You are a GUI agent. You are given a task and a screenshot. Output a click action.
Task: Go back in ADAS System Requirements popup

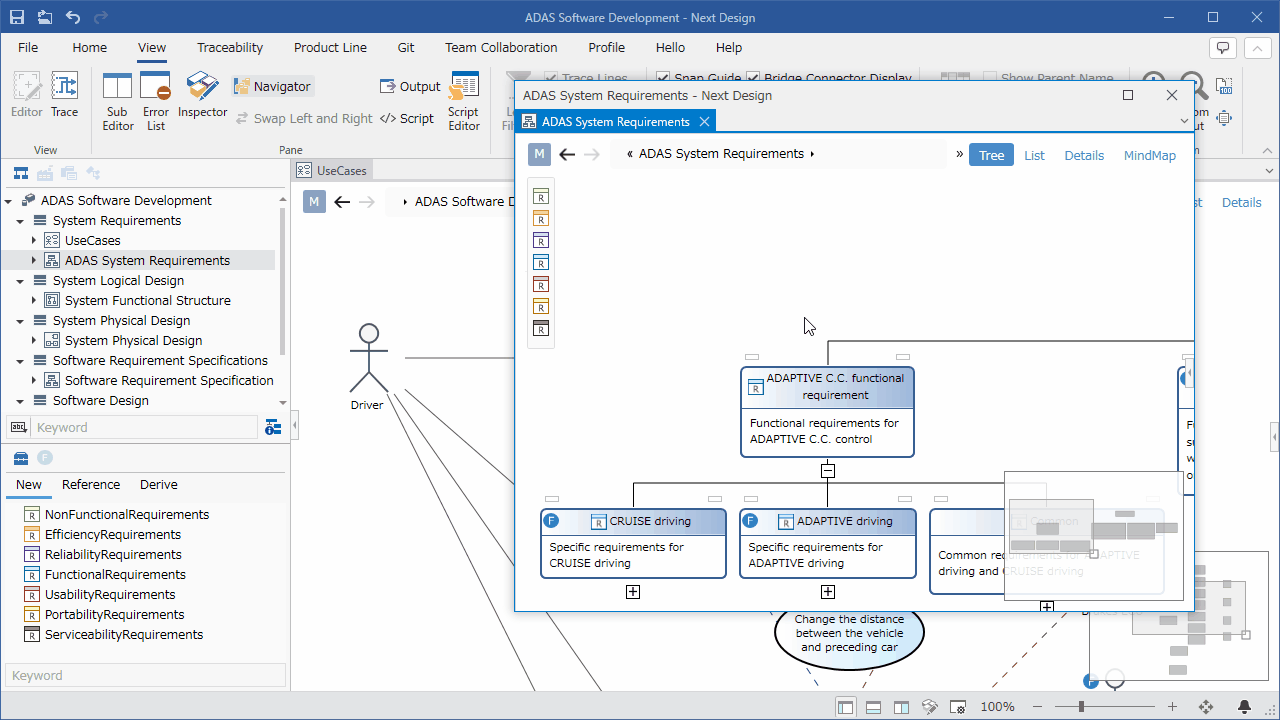click(567, 154)
